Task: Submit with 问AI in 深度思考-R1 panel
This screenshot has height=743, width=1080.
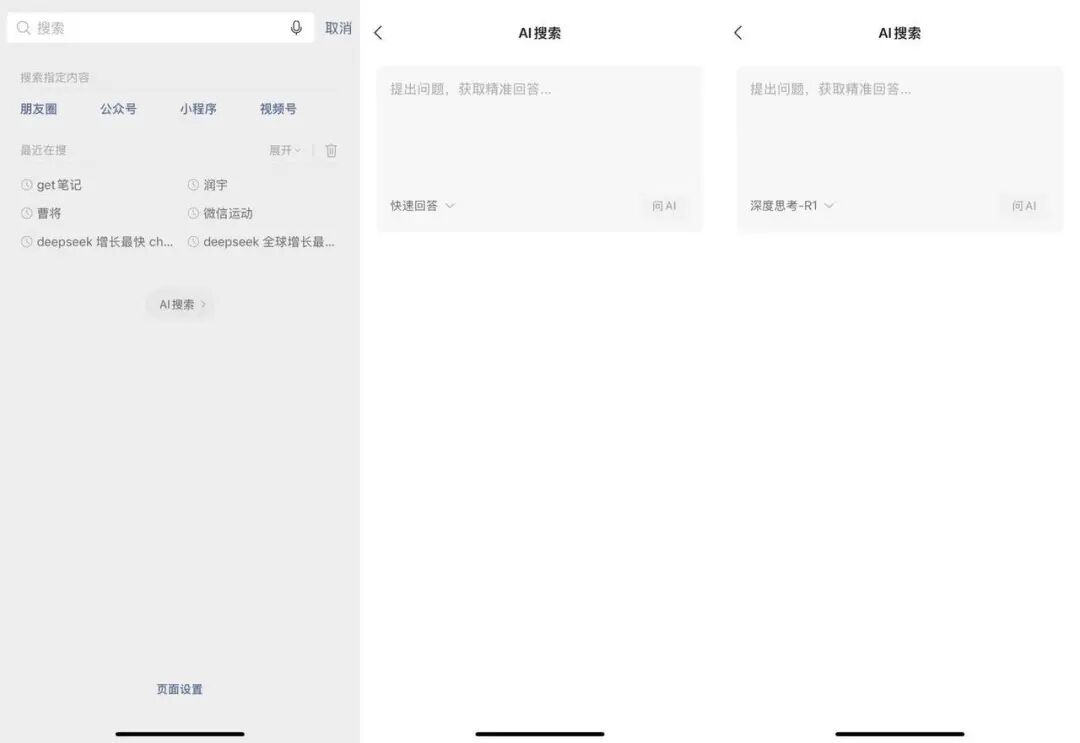Action: [1024, 206]
